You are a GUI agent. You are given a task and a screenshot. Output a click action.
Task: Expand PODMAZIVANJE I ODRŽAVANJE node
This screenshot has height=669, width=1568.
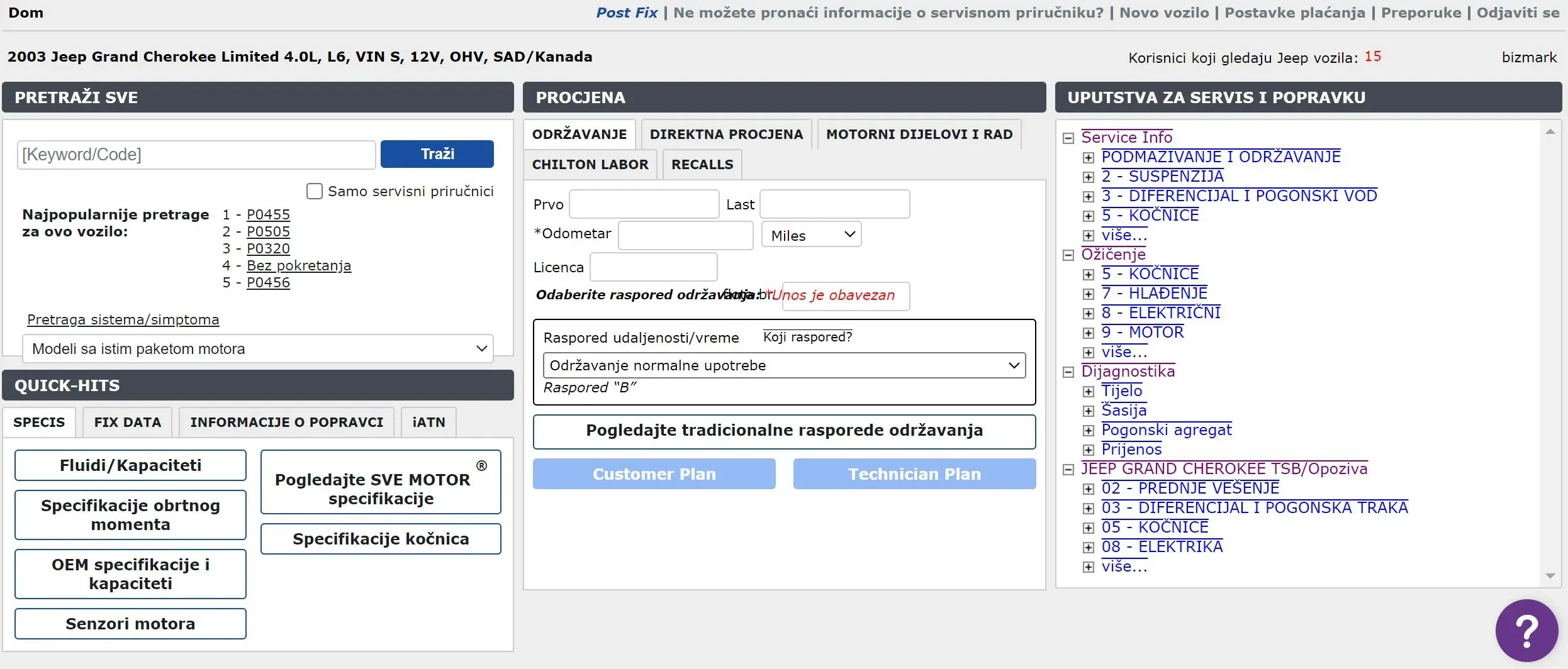pyautogui.click(x=1089, y=158)
